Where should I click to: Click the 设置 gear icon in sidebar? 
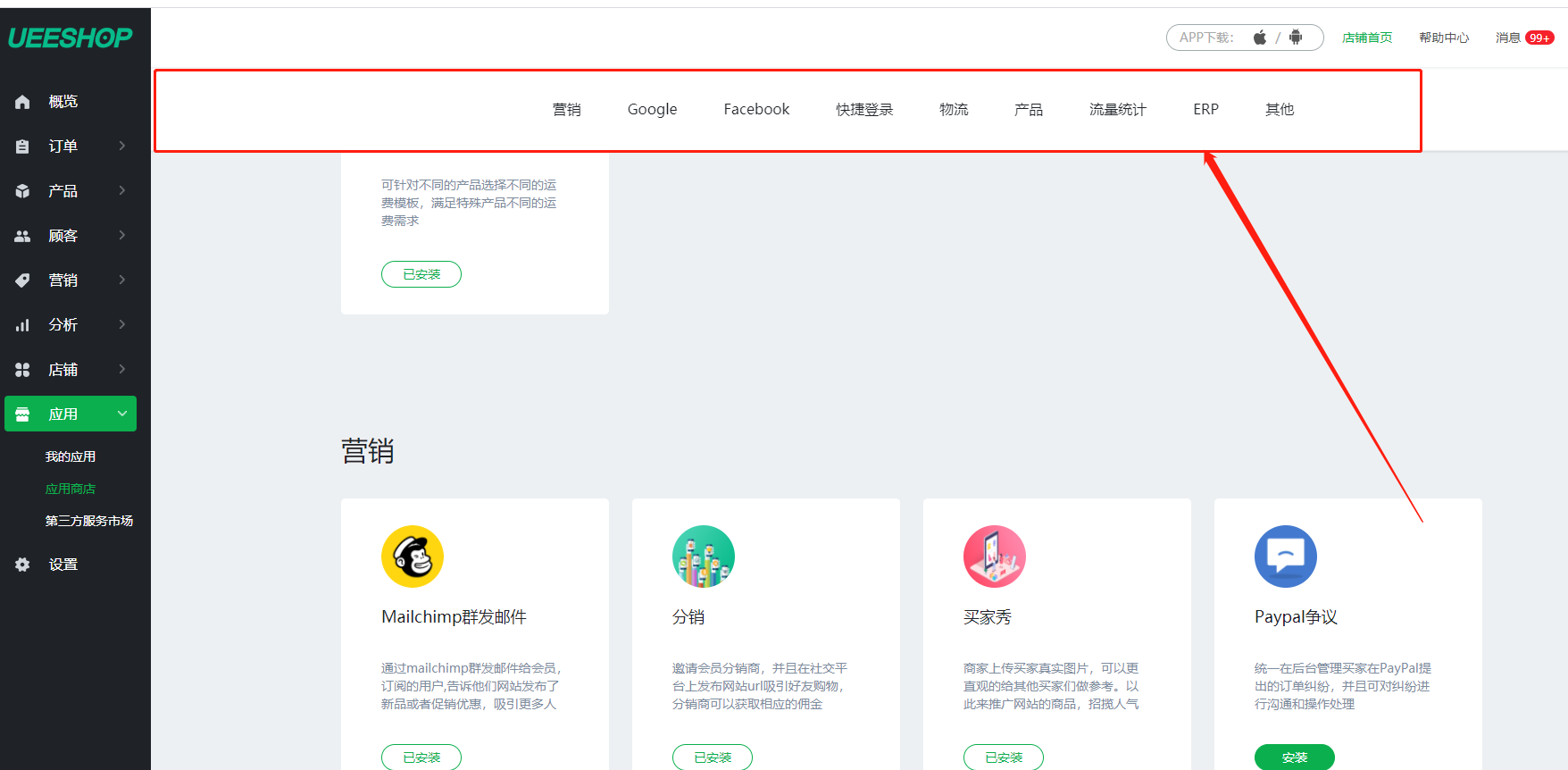pos(23,565)
